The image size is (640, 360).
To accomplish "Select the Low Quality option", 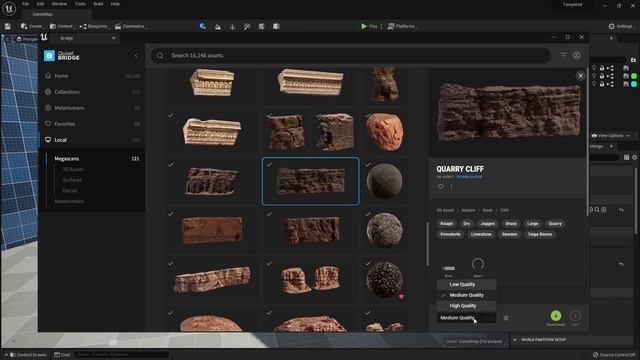I will pyautogui.click(x=467, y=284).
